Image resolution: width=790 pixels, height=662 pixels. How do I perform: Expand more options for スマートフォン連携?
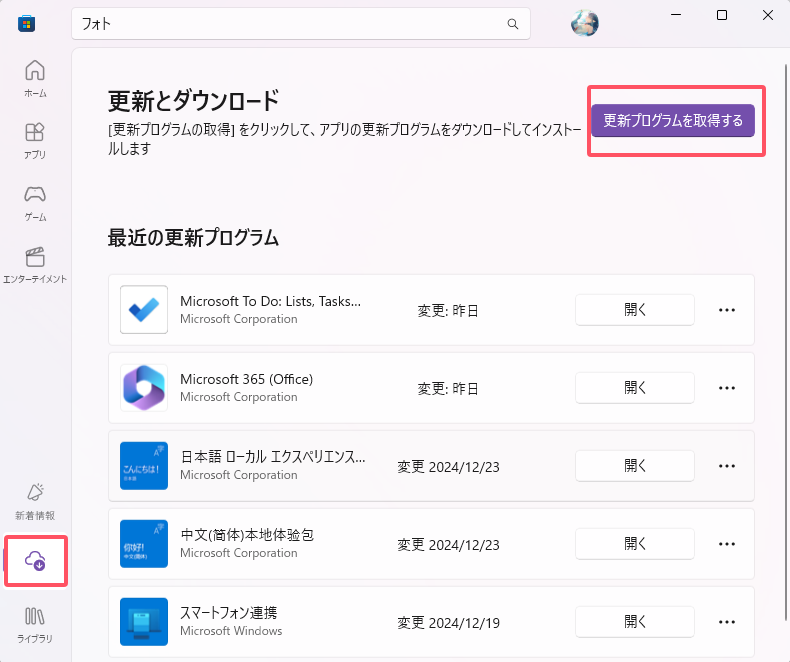pyautogui.click(x=727, y=622)
